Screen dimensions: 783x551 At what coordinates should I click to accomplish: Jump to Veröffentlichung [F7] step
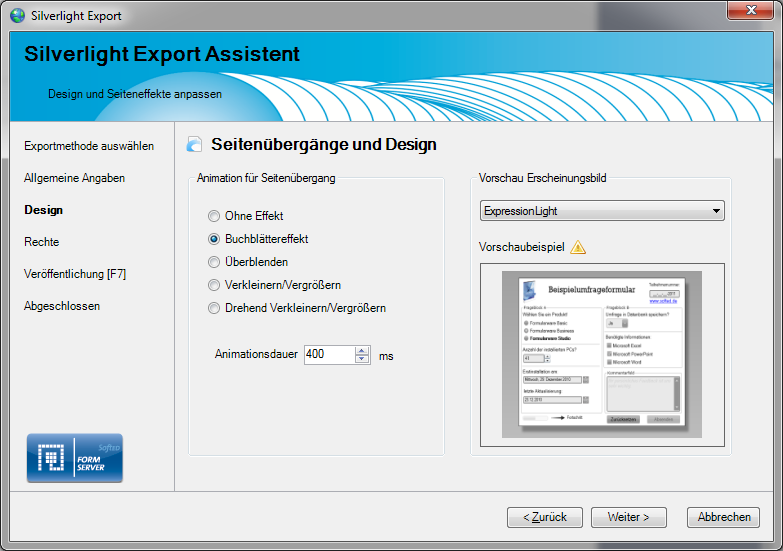click(74, 274)
